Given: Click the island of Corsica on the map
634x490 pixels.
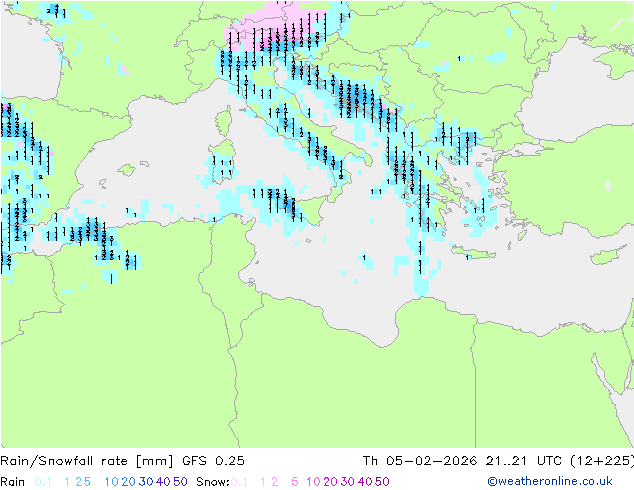Looking at the screenshot, I should pyautogui.click(x=224, y=121).
